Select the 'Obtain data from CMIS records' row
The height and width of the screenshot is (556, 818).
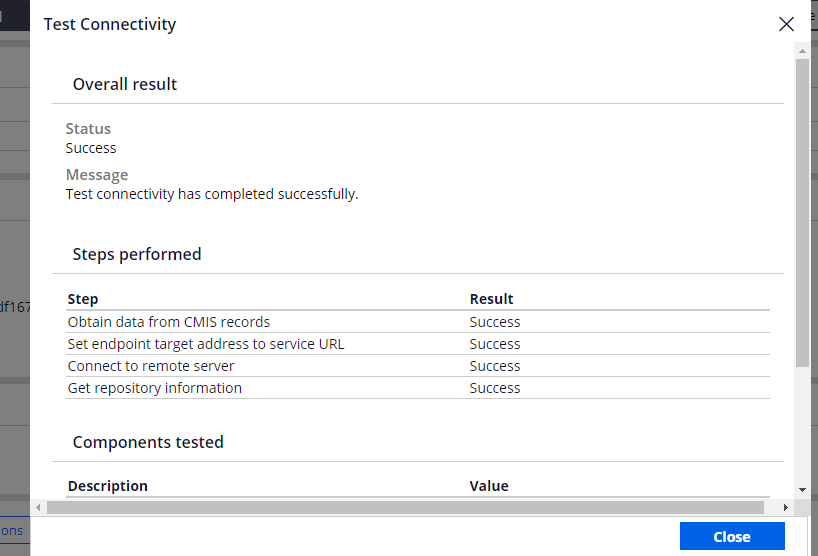tap(168, 322)
